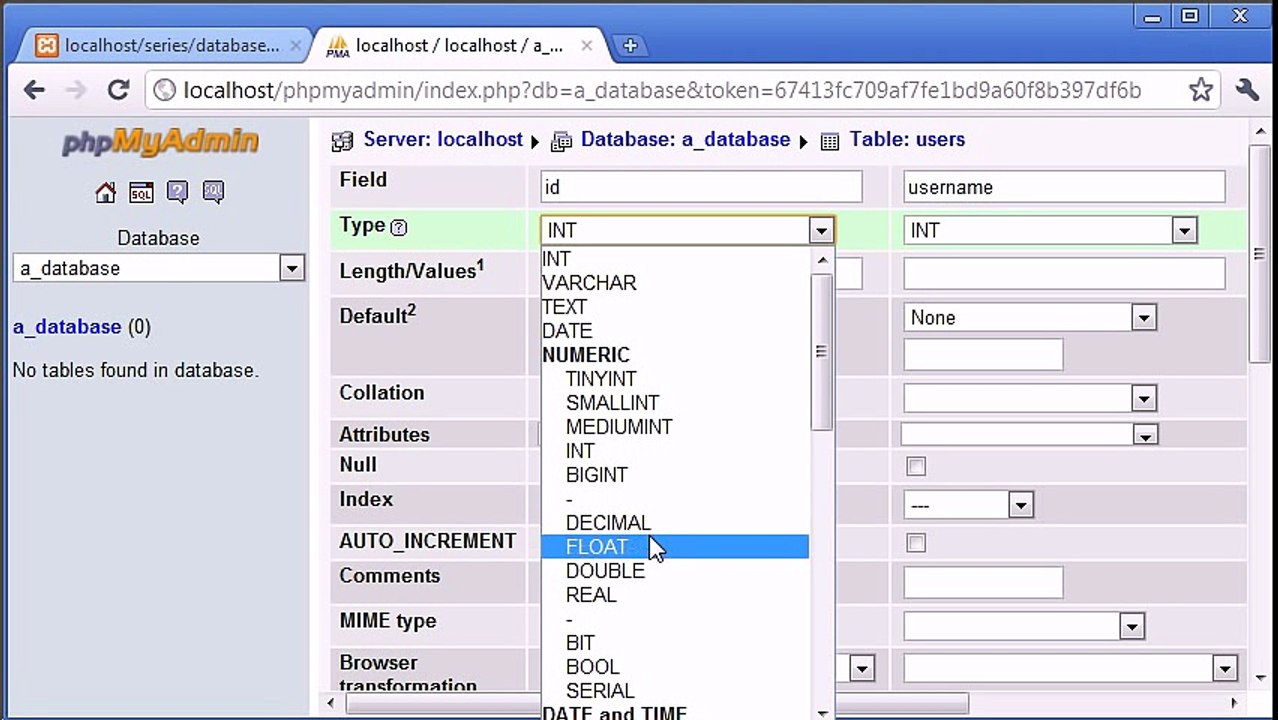This screenshot has height=720, width=1278.
Task: Click type list scroll-down arrow
Action: 822,712
